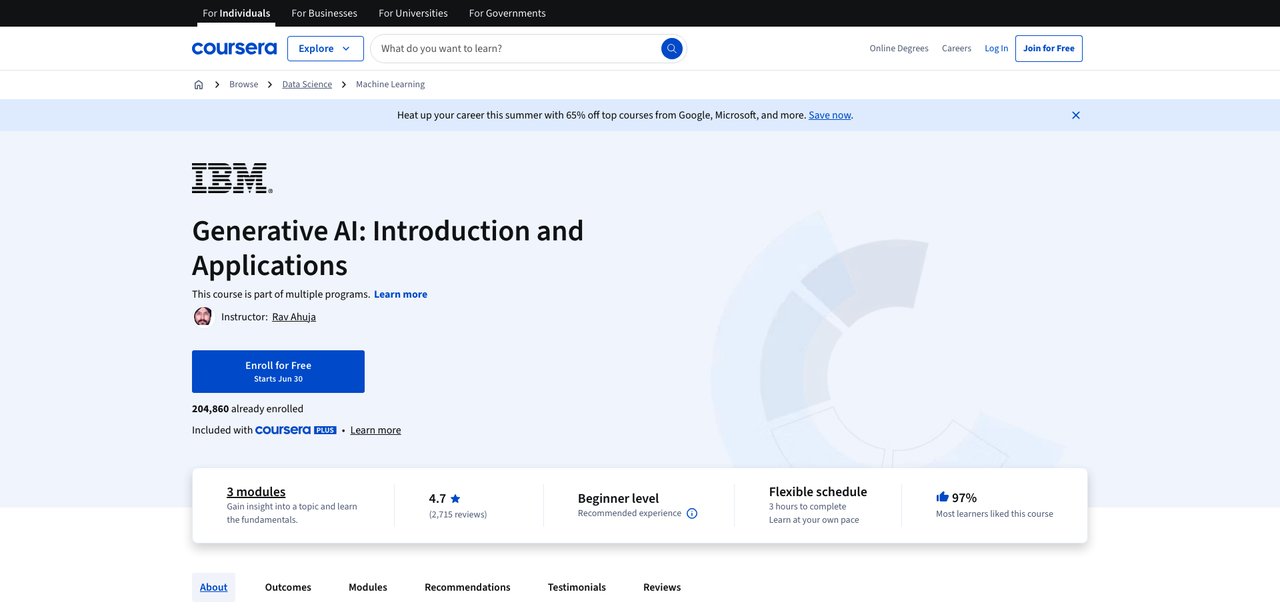Click the '(2,715 reviews)' text
Viewport: 1280px width, 610px height.
[x=458, y=514]
